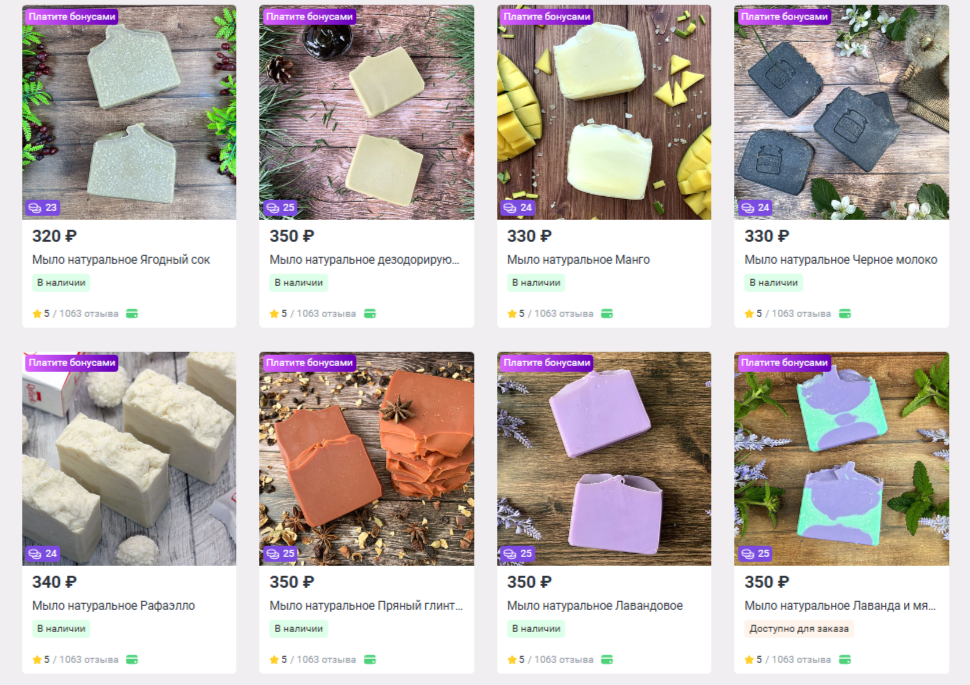The image size is (970, 685).
Task: Click Доступно для заказа status badge
Action: tap(799, 629)
